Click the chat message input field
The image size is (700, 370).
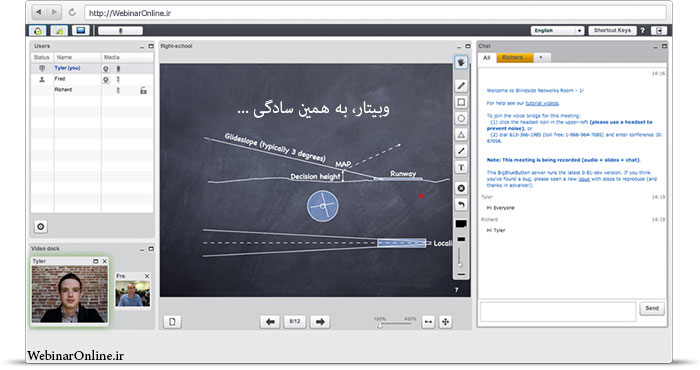click(x=558, y=312)
